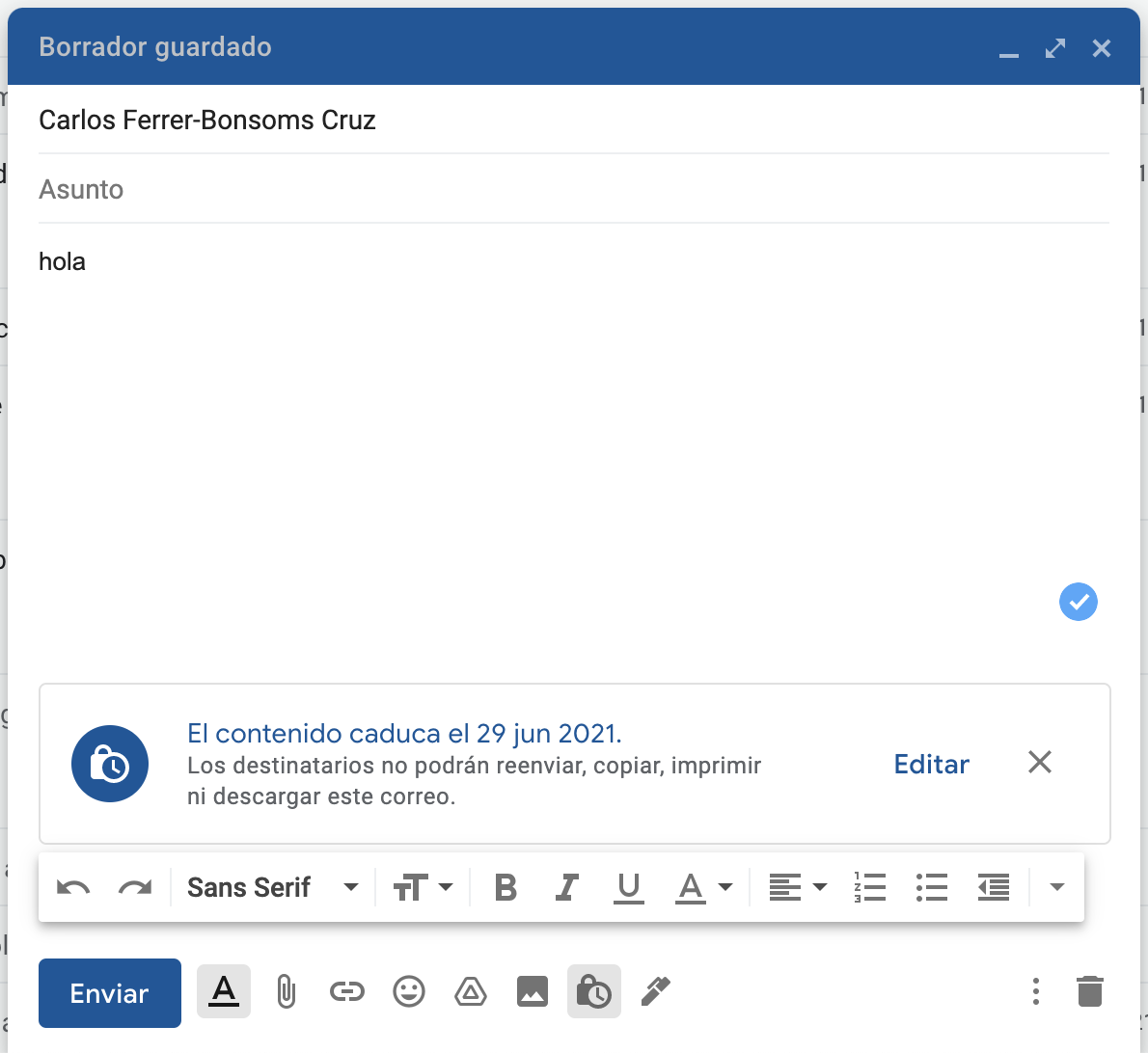Click the insert signature pen icon

pyautogui.click(x=656, y=991)
